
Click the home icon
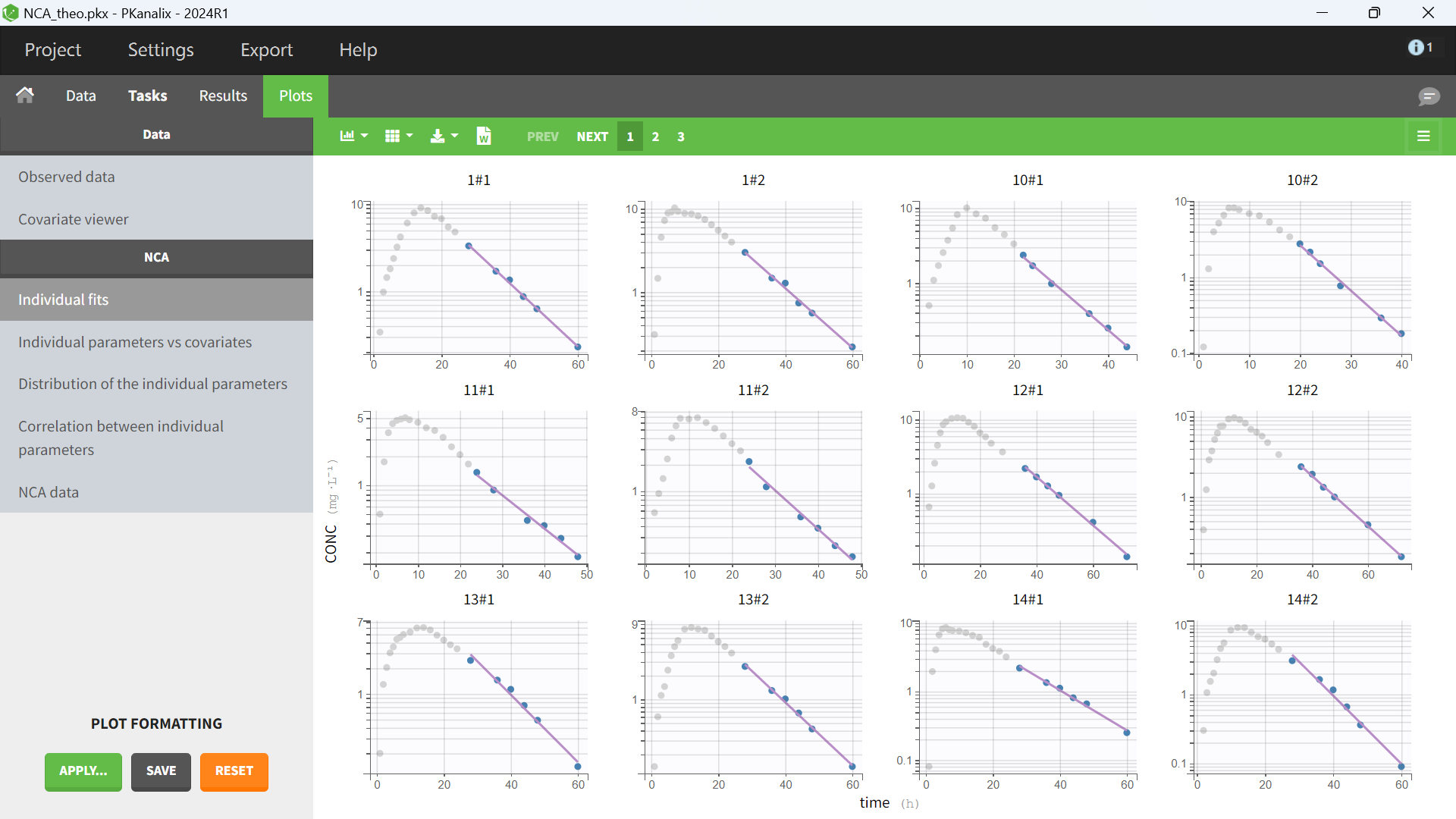click(x=25, y=96)
